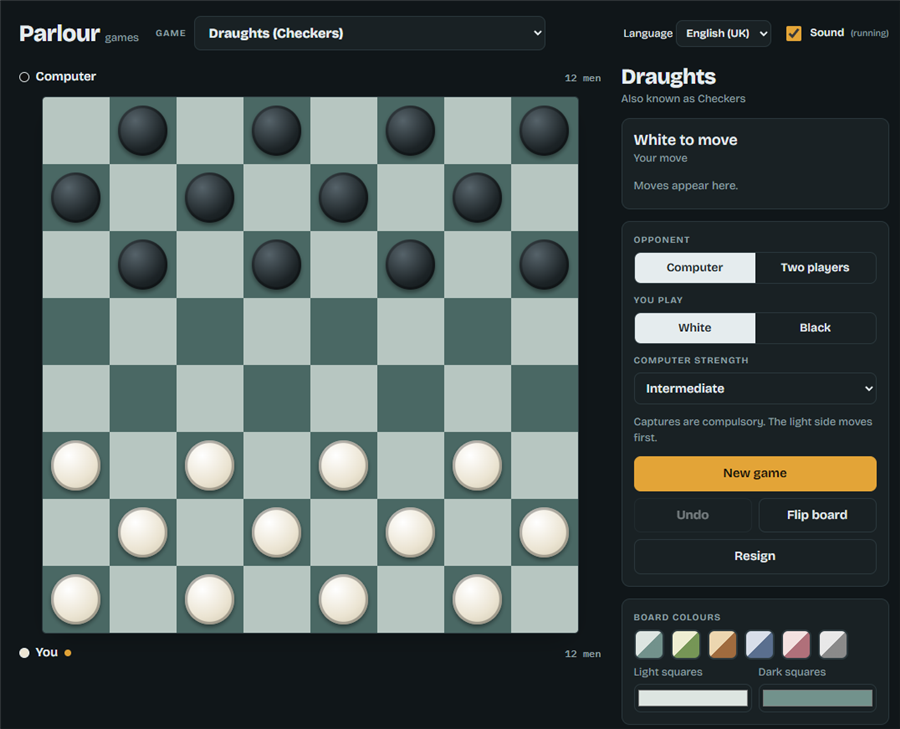Pick the grey board colour swatch

[x=833, y=644]
